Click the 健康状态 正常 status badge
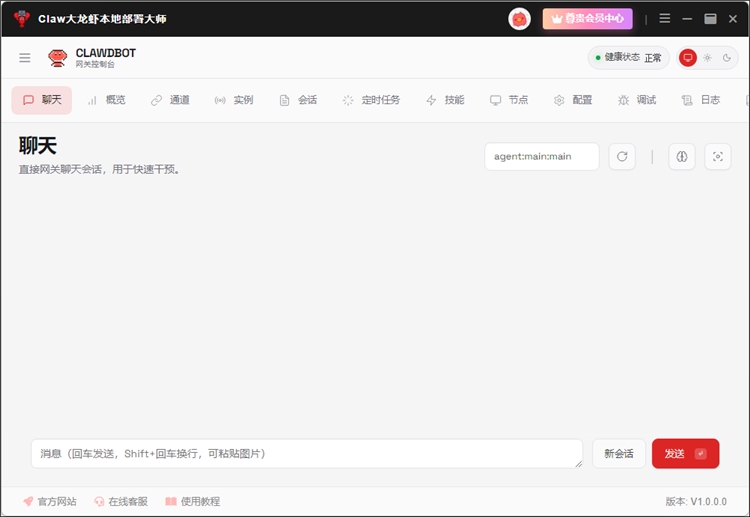This screenshot has height=517, width=750. 629,58
